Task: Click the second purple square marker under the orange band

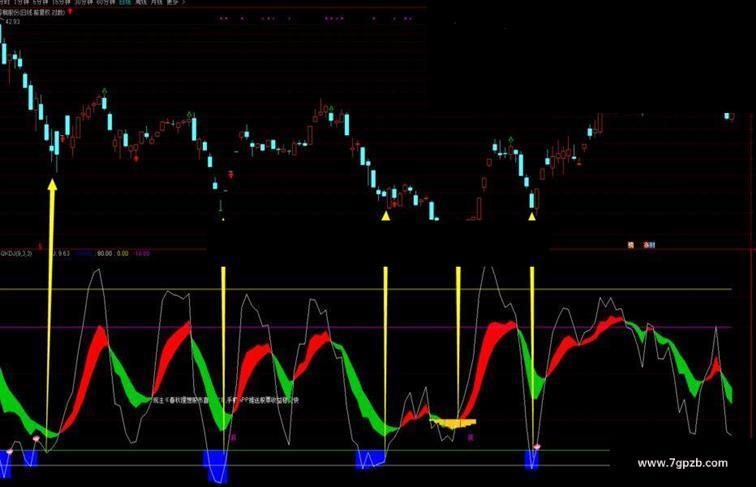Action: point(471,437)
